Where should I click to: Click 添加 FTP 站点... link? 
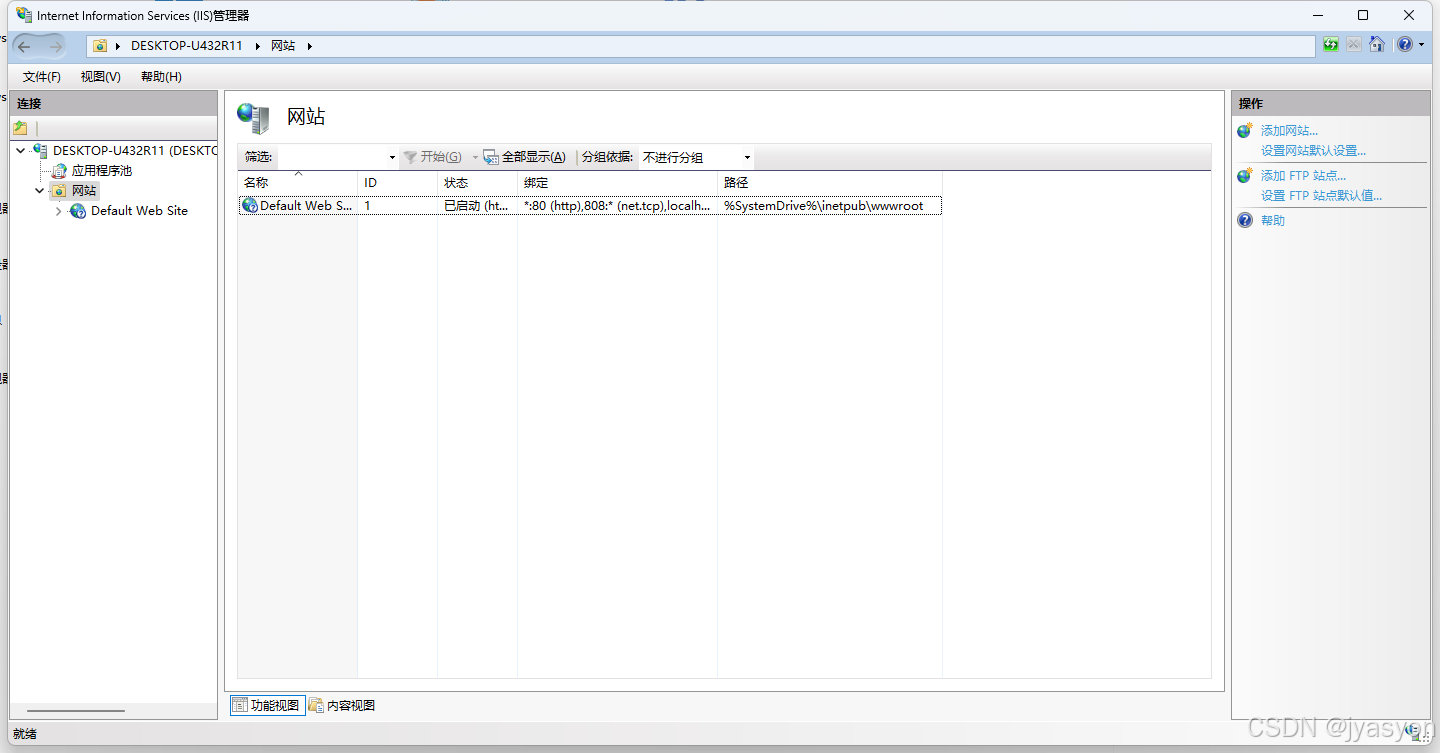click(1303, 176)
